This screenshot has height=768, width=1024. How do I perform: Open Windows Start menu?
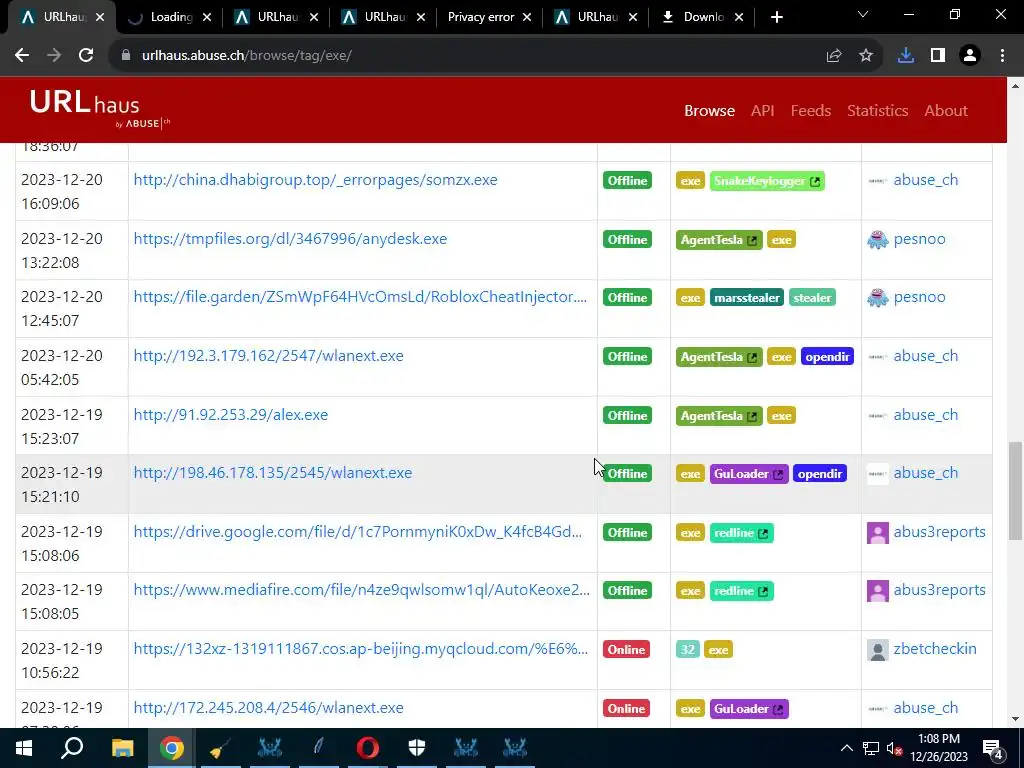coord(24,748)
